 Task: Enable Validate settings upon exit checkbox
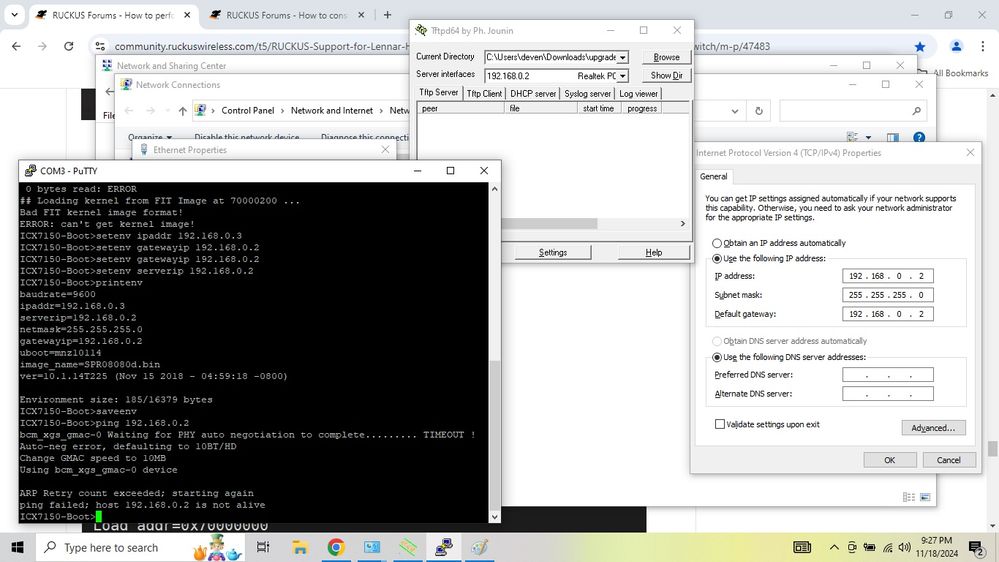point(720,424)
